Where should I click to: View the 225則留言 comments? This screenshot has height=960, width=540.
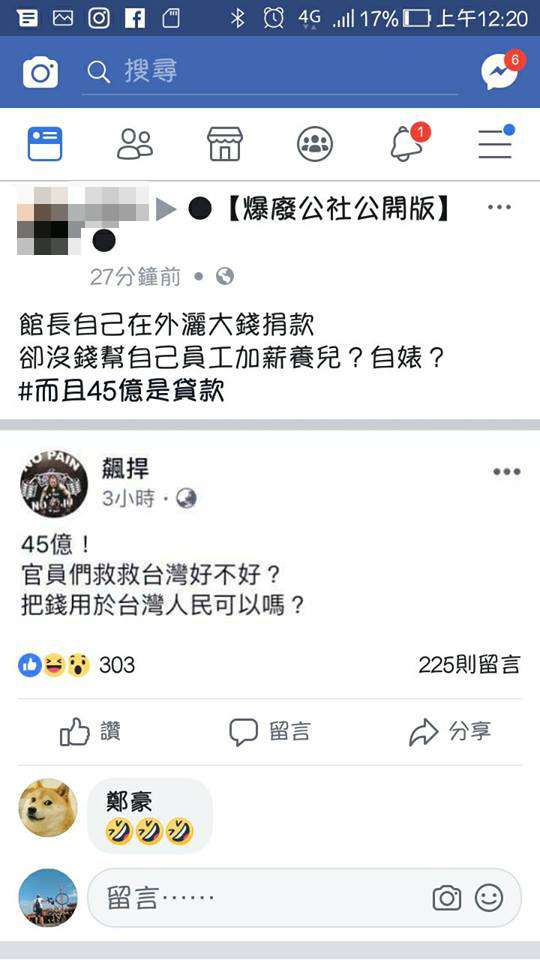coord(470,665)
